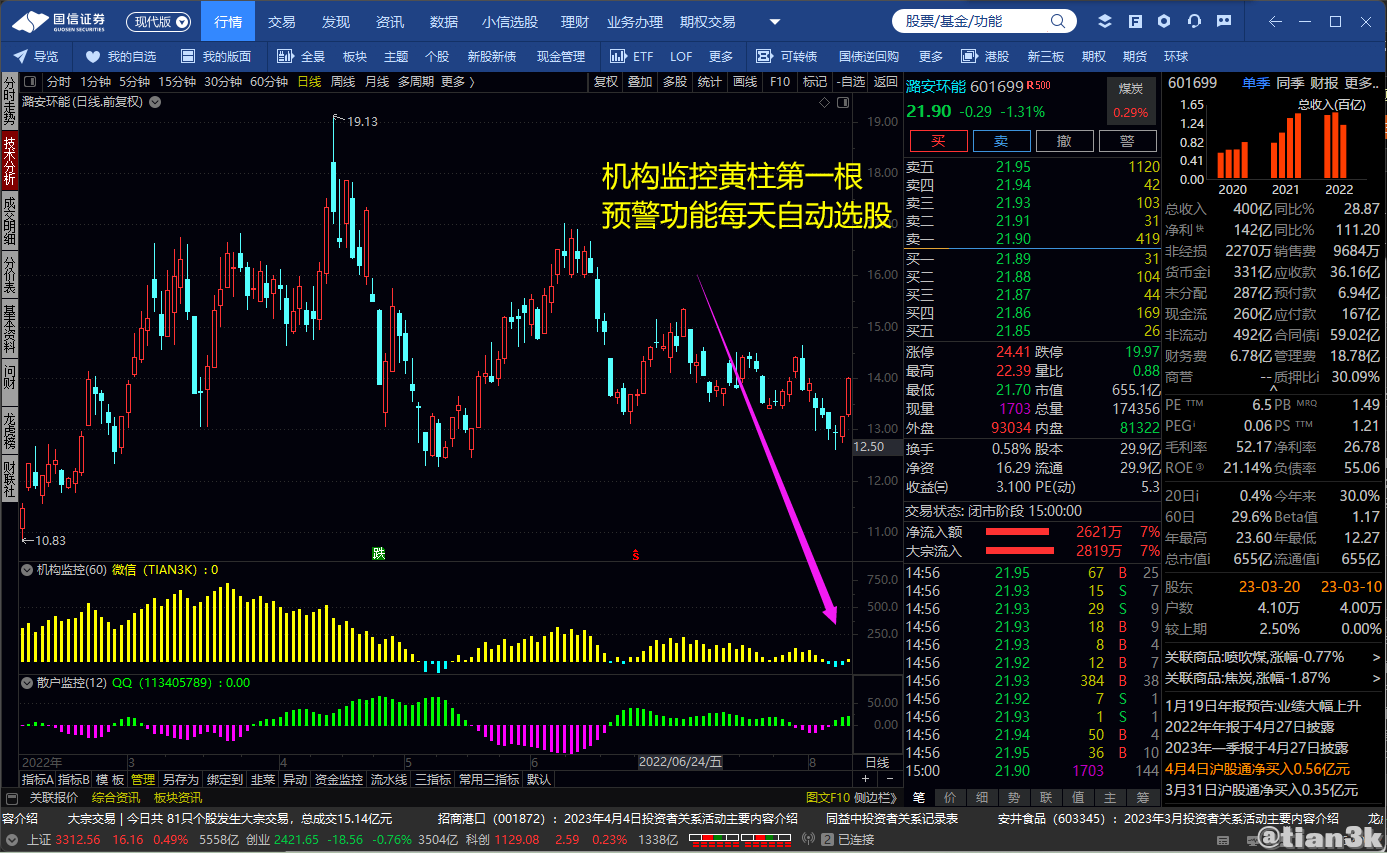
Task: Expand 关联商品 焦炭 arrow
Action: click(x=1376, y=677)
